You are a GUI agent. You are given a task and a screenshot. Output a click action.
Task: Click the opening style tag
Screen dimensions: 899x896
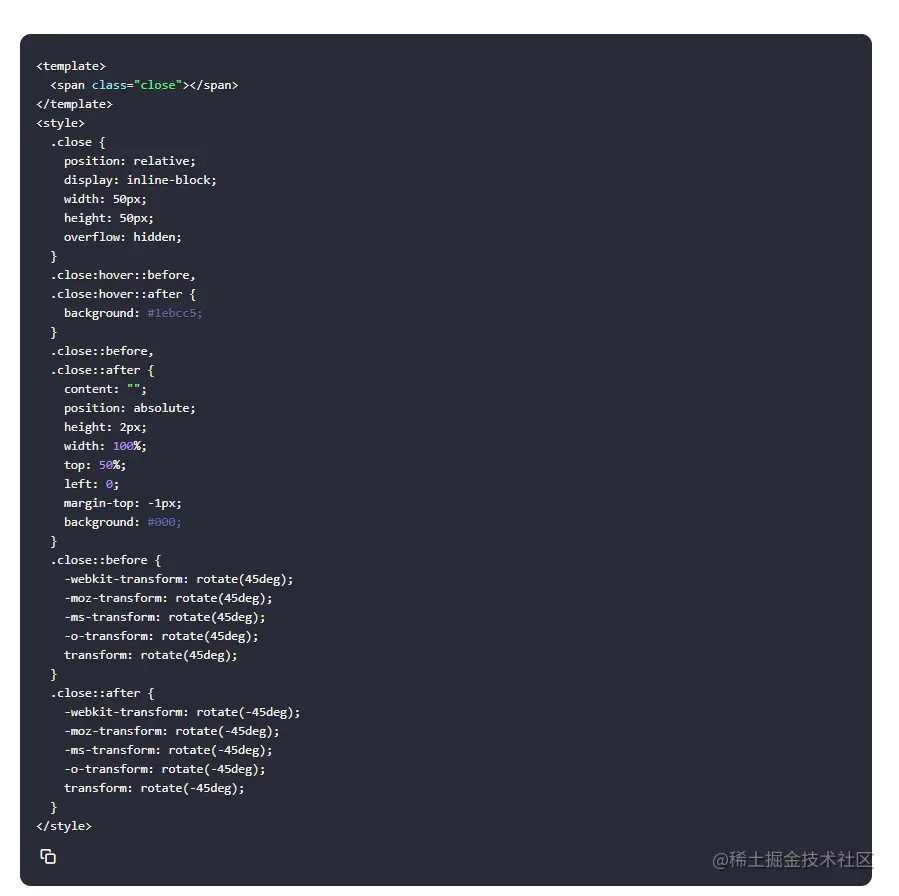(60, 123)
